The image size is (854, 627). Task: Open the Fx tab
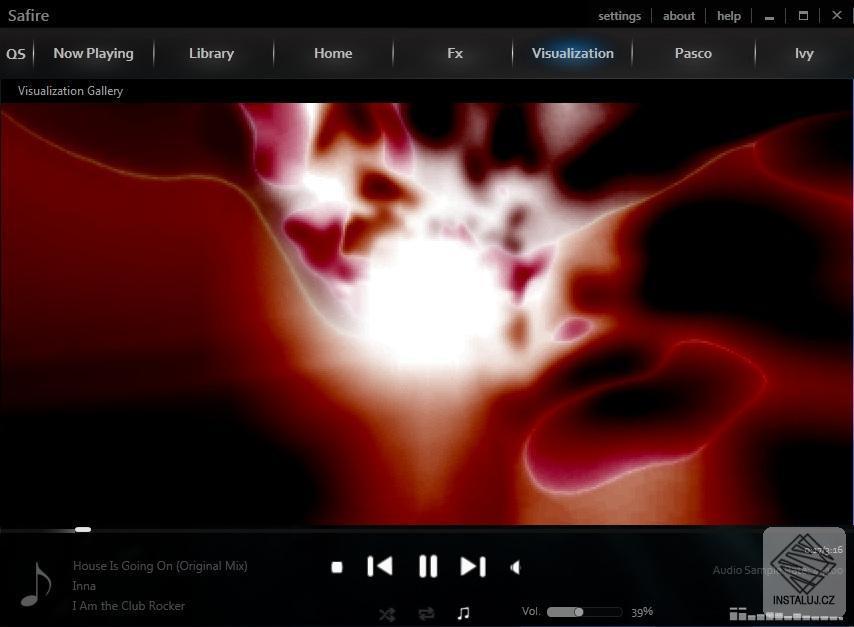tap(455, 53)
